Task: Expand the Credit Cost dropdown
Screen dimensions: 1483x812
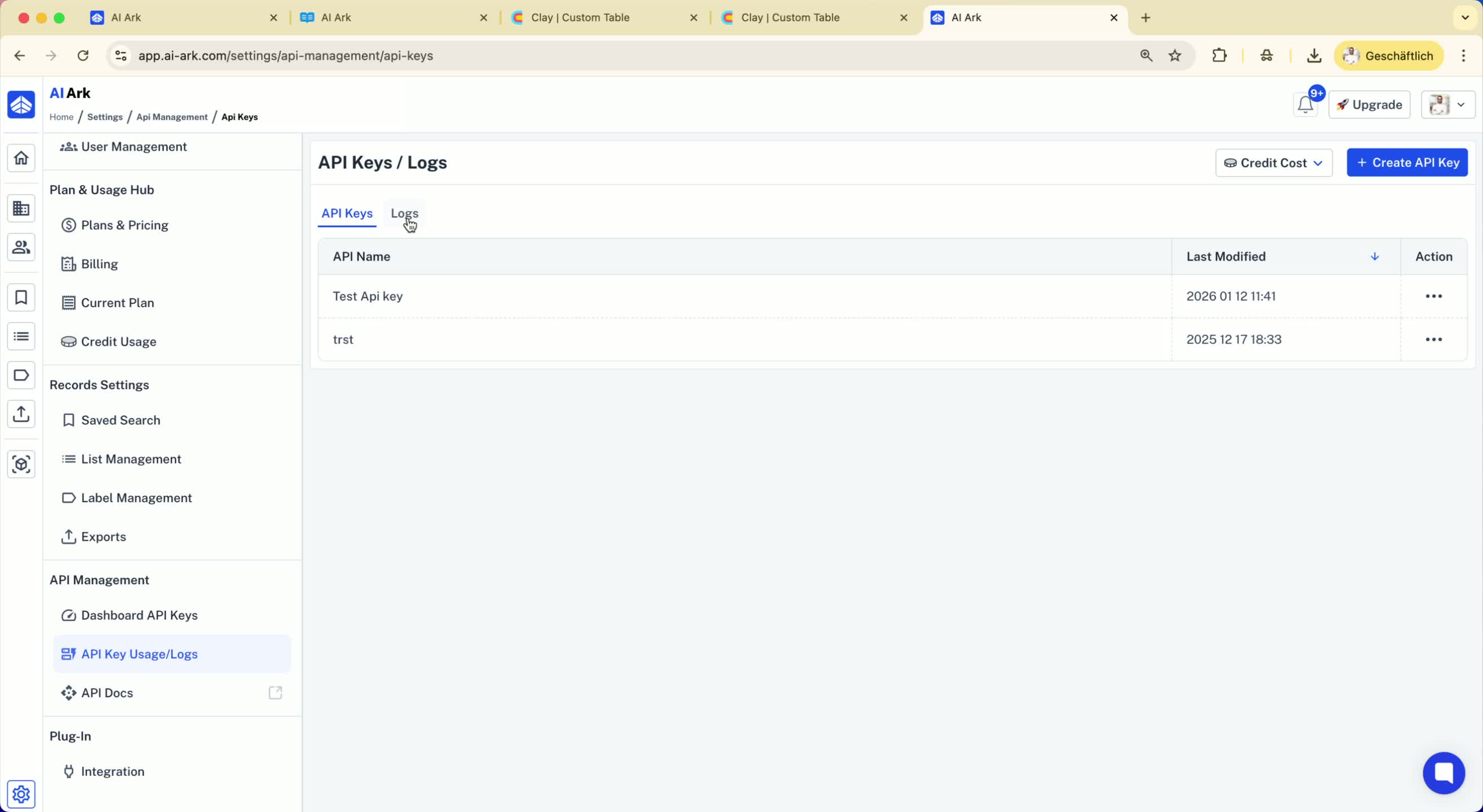Action: coord(1273,163)
